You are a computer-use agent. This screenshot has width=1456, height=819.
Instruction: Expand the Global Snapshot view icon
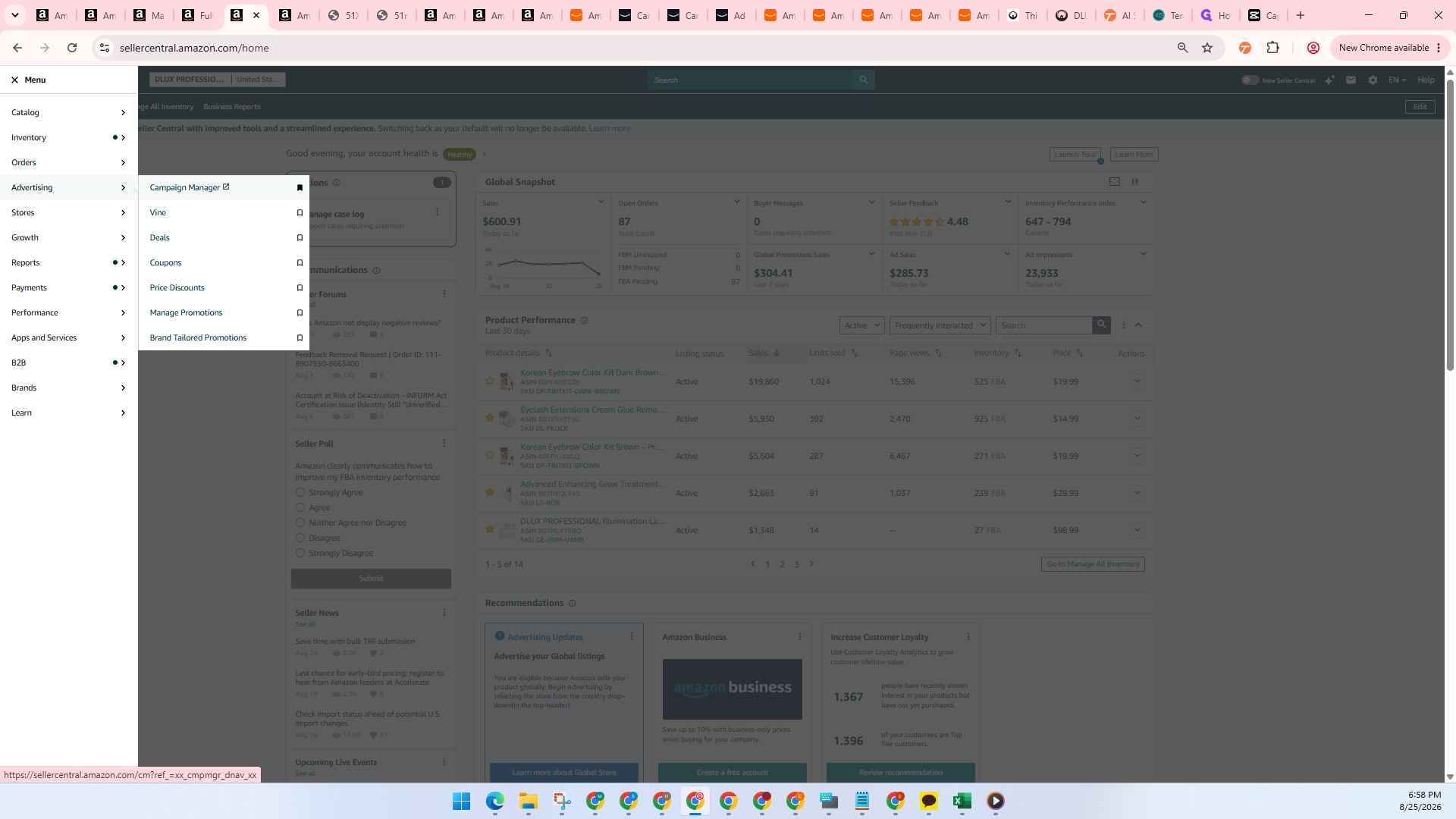point(1115,182)
